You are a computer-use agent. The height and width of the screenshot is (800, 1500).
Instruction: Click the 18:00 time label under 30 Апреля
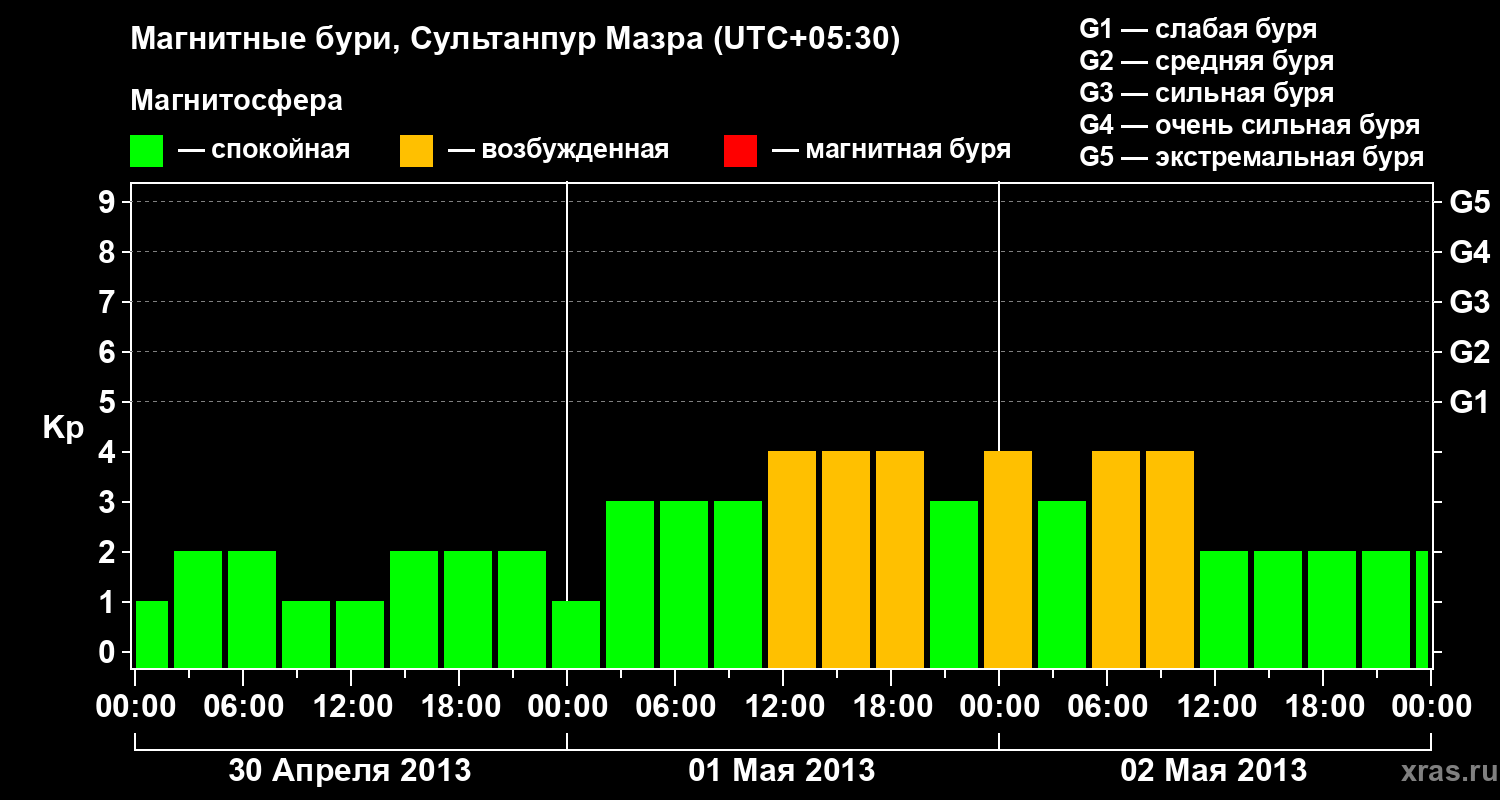click(459, 707)
